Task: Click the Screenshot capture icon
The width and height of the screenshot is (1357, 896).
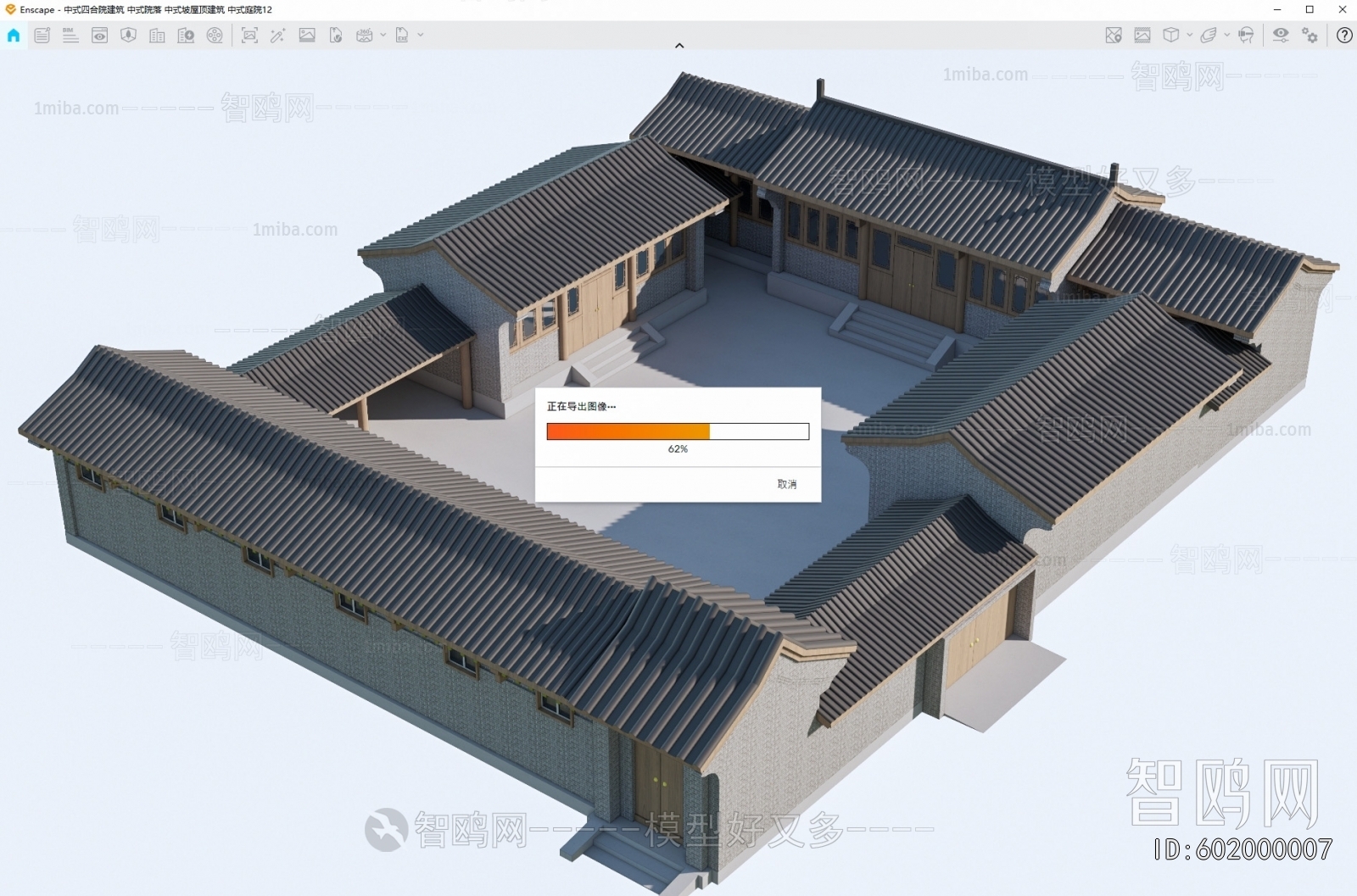Action: (249, 36)
